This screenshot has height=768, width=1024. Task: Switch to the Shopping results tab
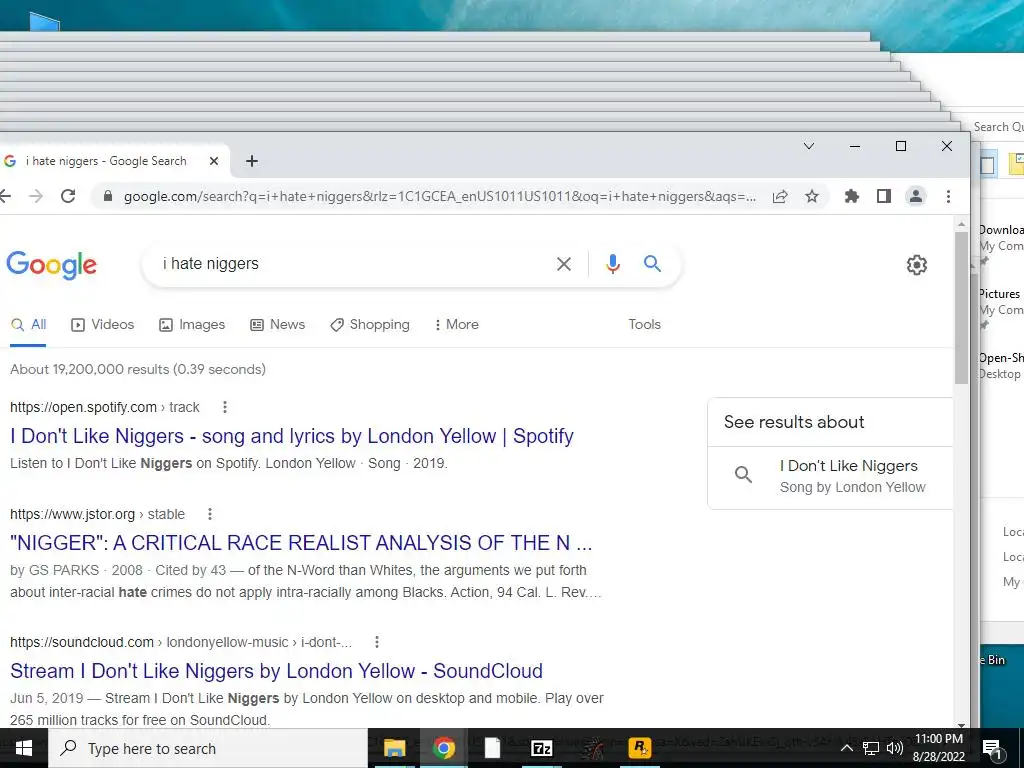pyautogui.click(x=370, y=325)
